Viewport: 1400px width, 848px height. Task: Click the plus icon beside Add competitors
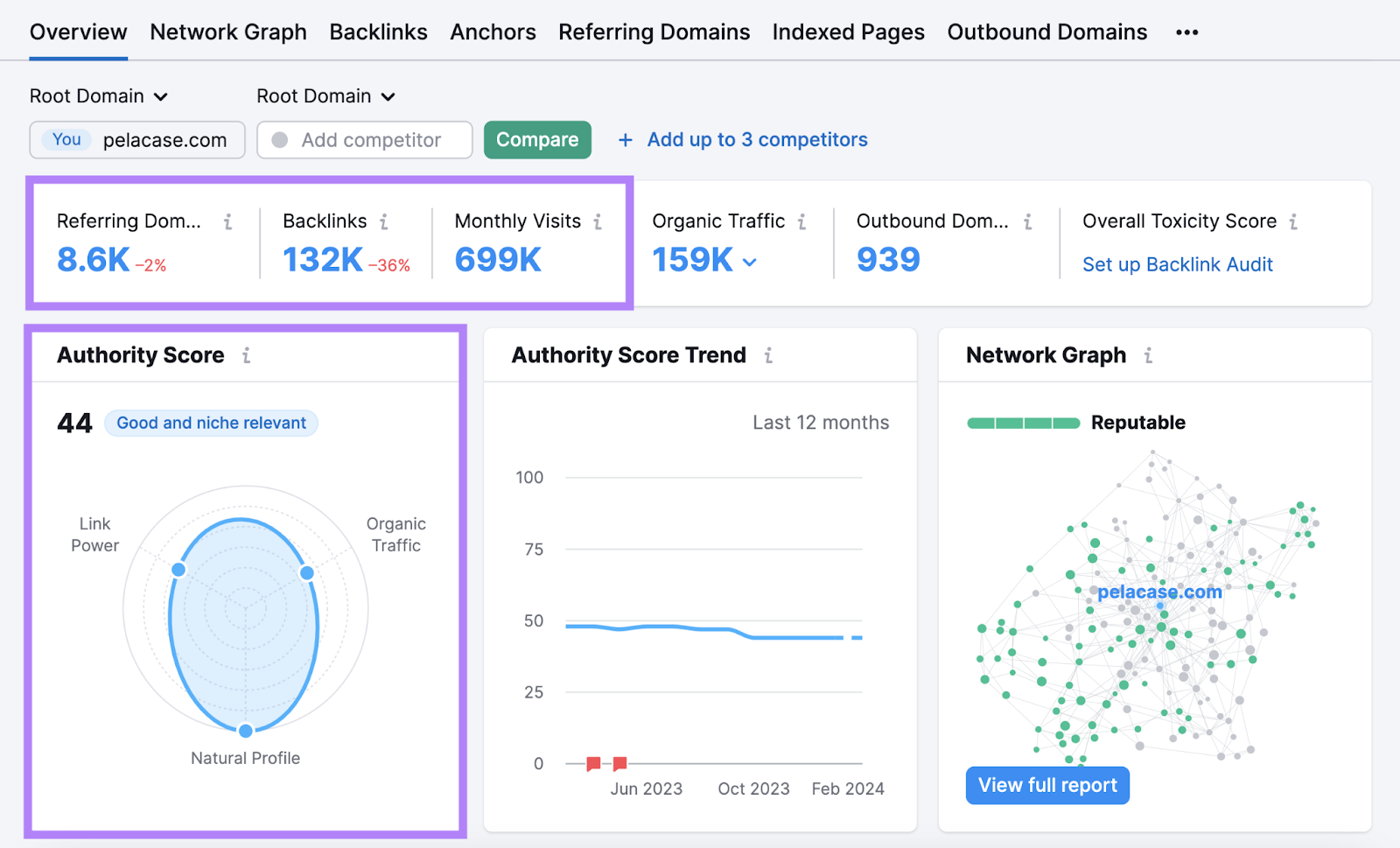[x=626, y=140]
